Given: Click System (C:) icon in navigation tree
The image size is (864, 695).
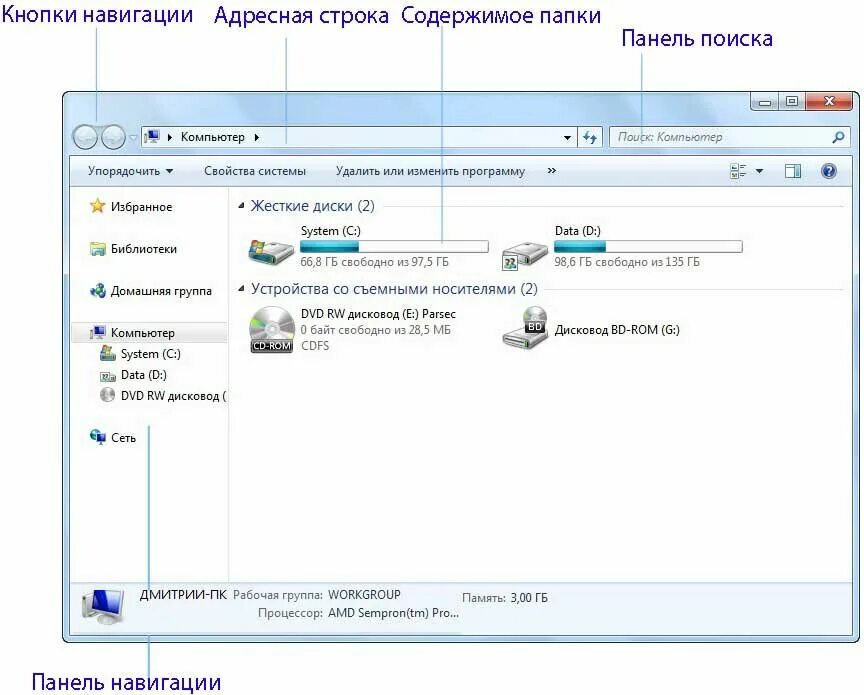Looking at the screenshot, I should (107, 353).
